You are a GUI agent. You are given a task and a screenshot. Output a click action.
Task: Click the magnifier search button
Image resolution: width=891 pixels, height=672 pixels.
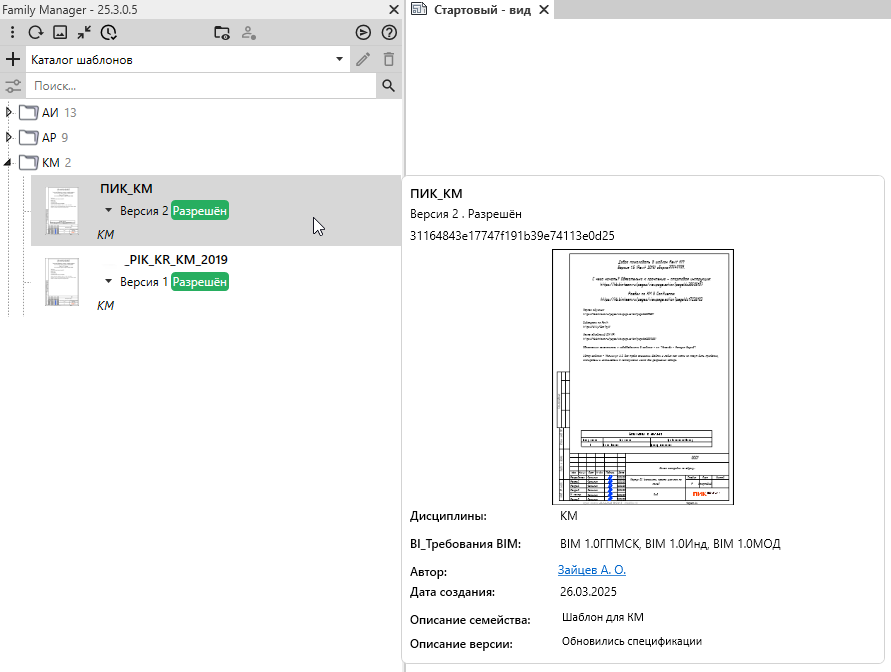click(388, 86)
